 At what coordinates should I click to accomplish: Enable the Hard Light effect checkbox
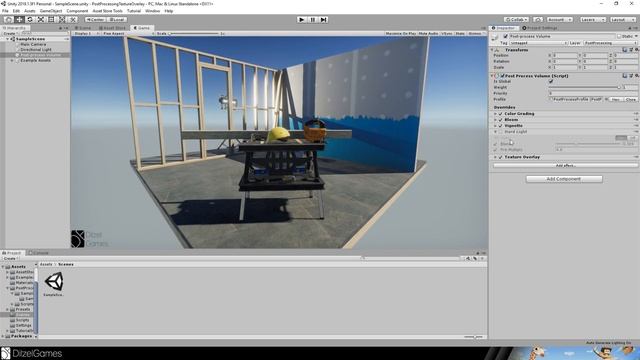[501, 132]
